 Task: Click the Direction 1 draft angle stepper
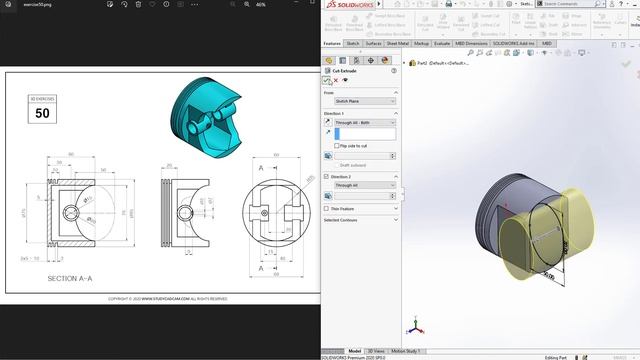[x=393, y=156]
